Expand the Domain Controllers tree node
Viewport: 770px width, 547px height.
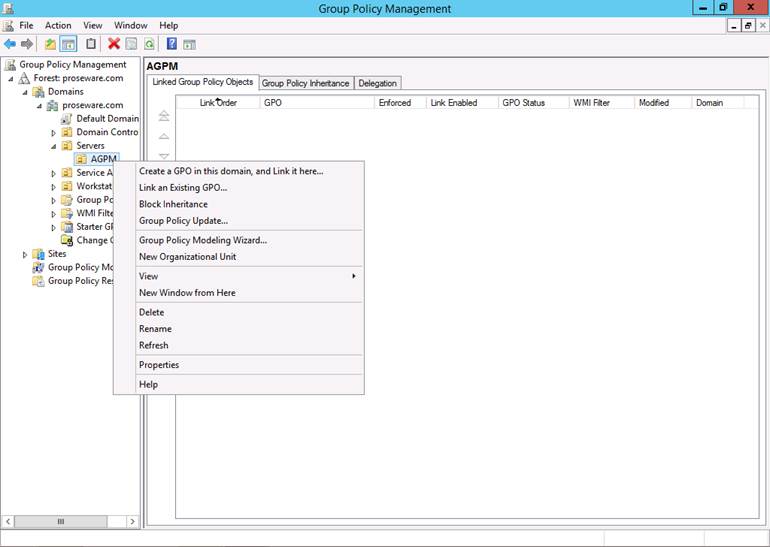54,132
